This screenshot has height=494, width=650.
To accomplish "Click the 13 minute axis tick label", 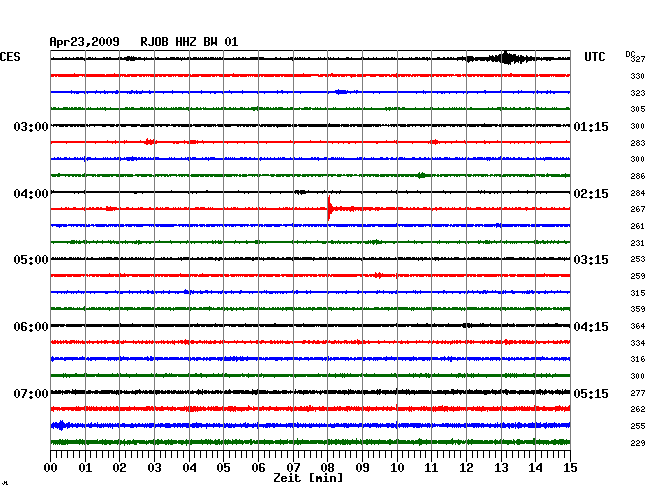I will [501, 467].
